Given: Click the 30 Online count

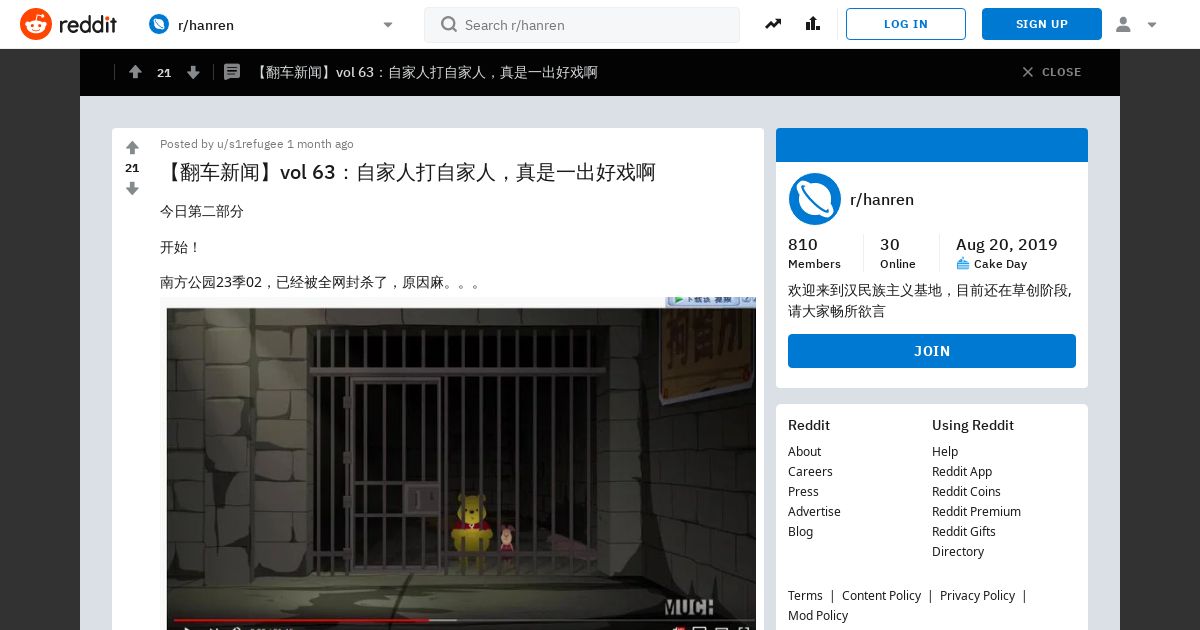Looking at the screenshot, I should [897, 253].
